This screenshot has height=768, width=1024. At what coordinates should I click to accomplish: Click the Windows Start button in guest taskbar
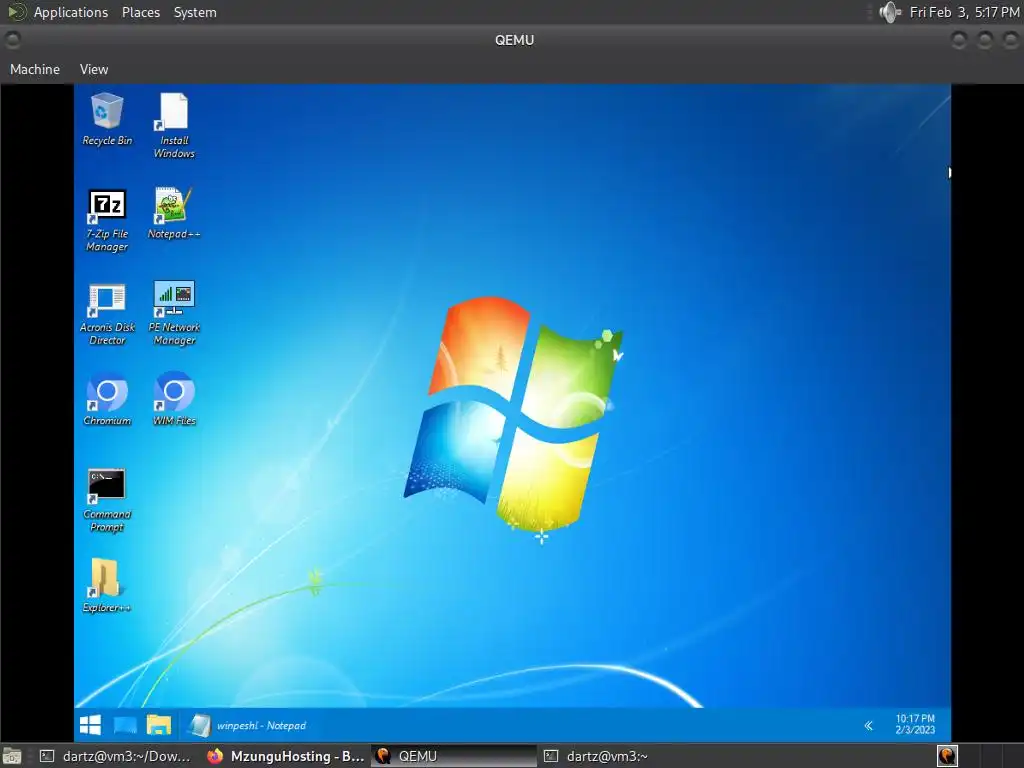pyautogui.click(x=90, y=725)
